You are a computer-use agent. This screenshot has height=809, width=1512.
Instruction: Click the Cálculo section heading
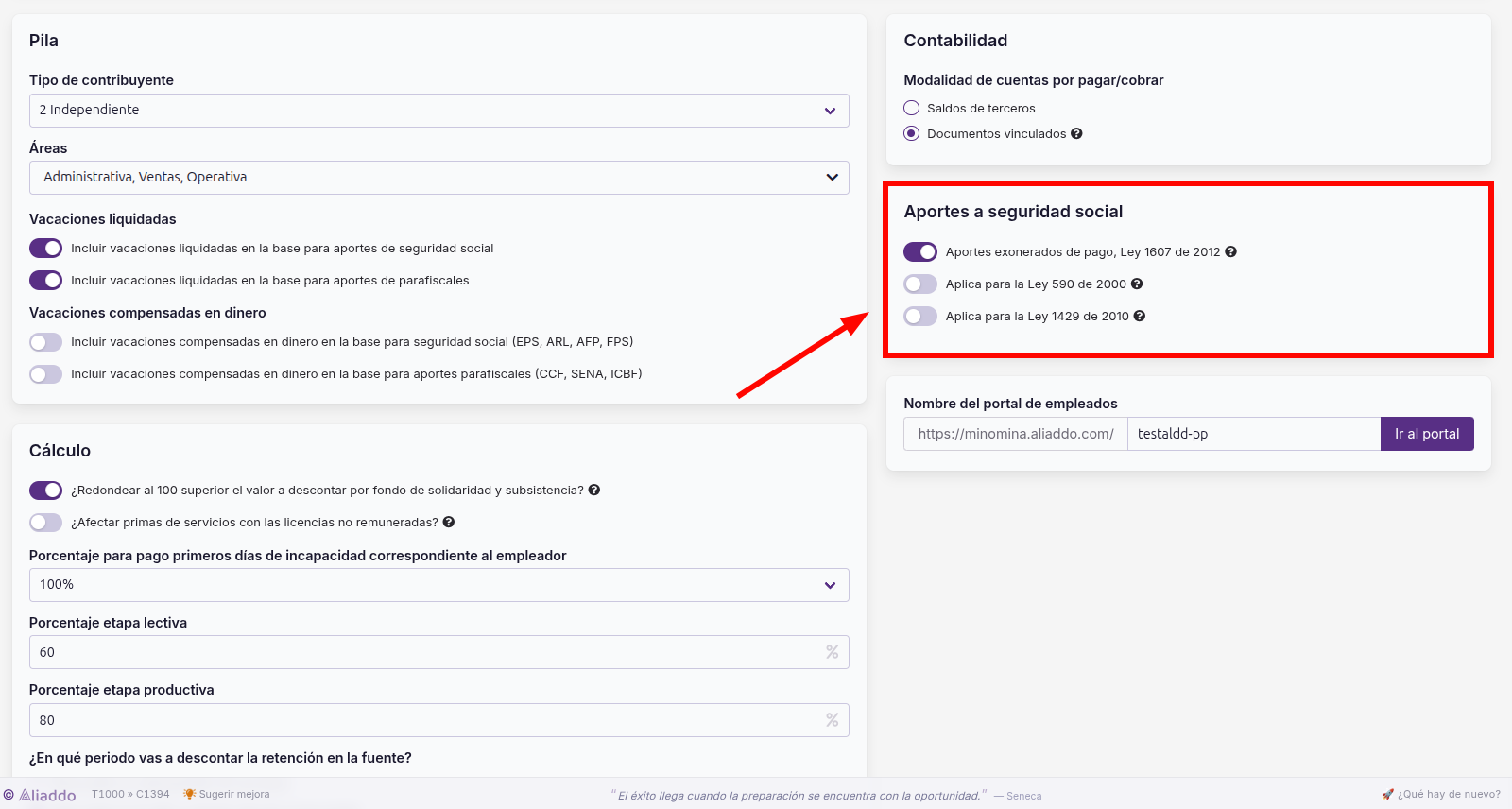(x=60, y=451)
